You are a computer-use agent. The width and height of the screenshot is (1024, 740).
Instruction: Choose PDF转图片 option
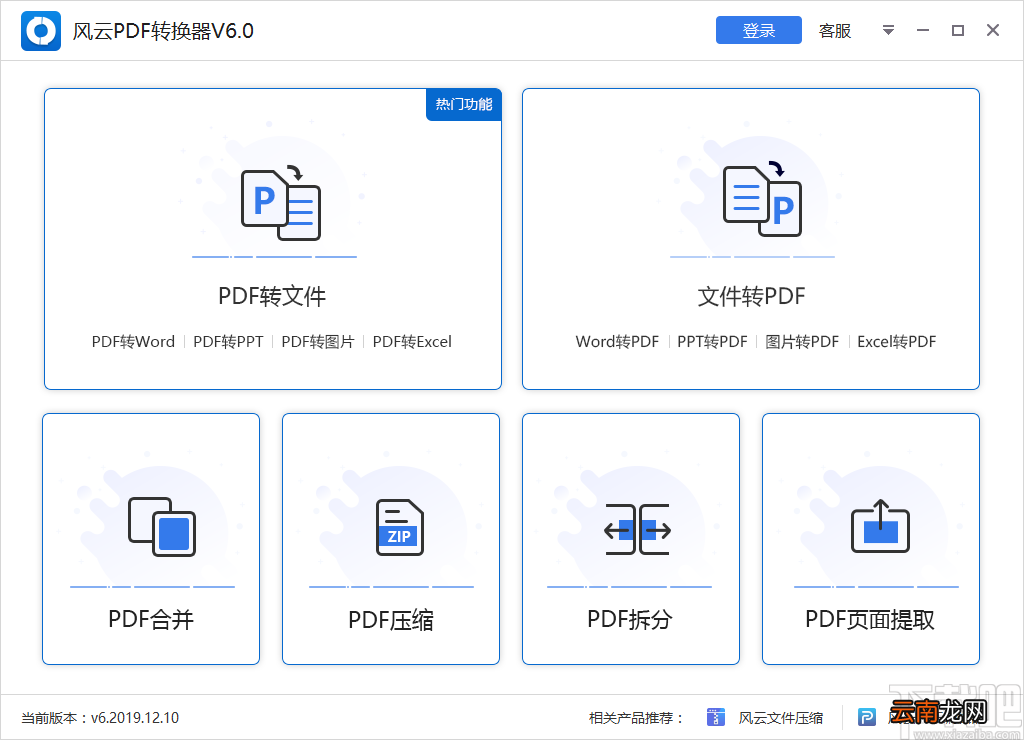coord(317,342)
